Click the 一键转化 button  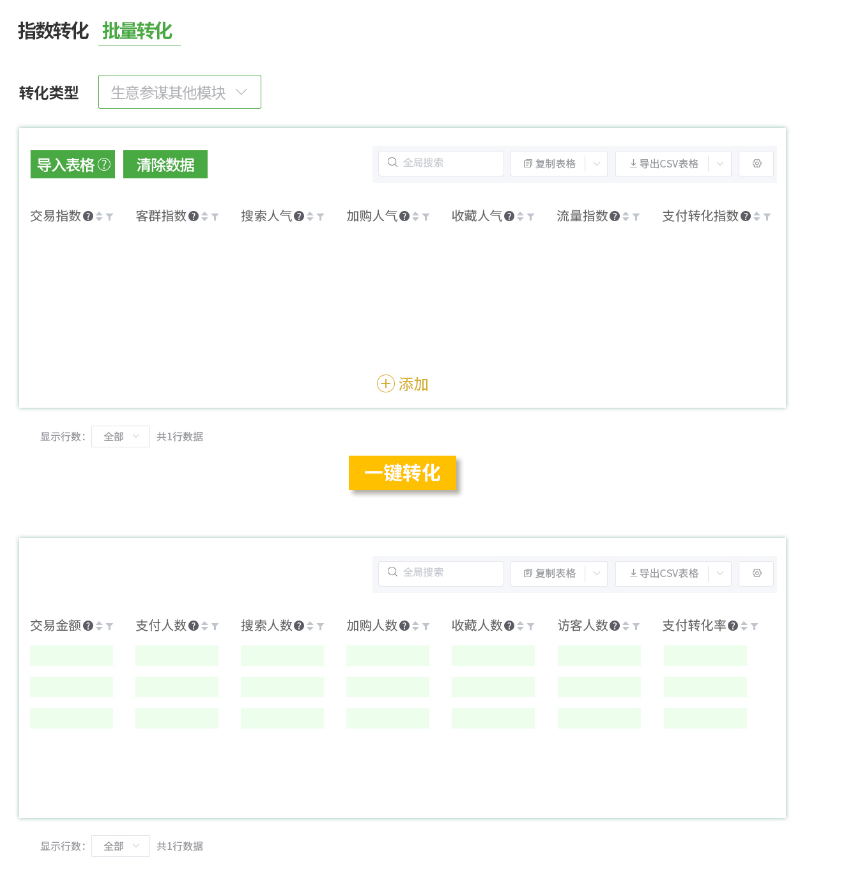[x=402, y=473]
